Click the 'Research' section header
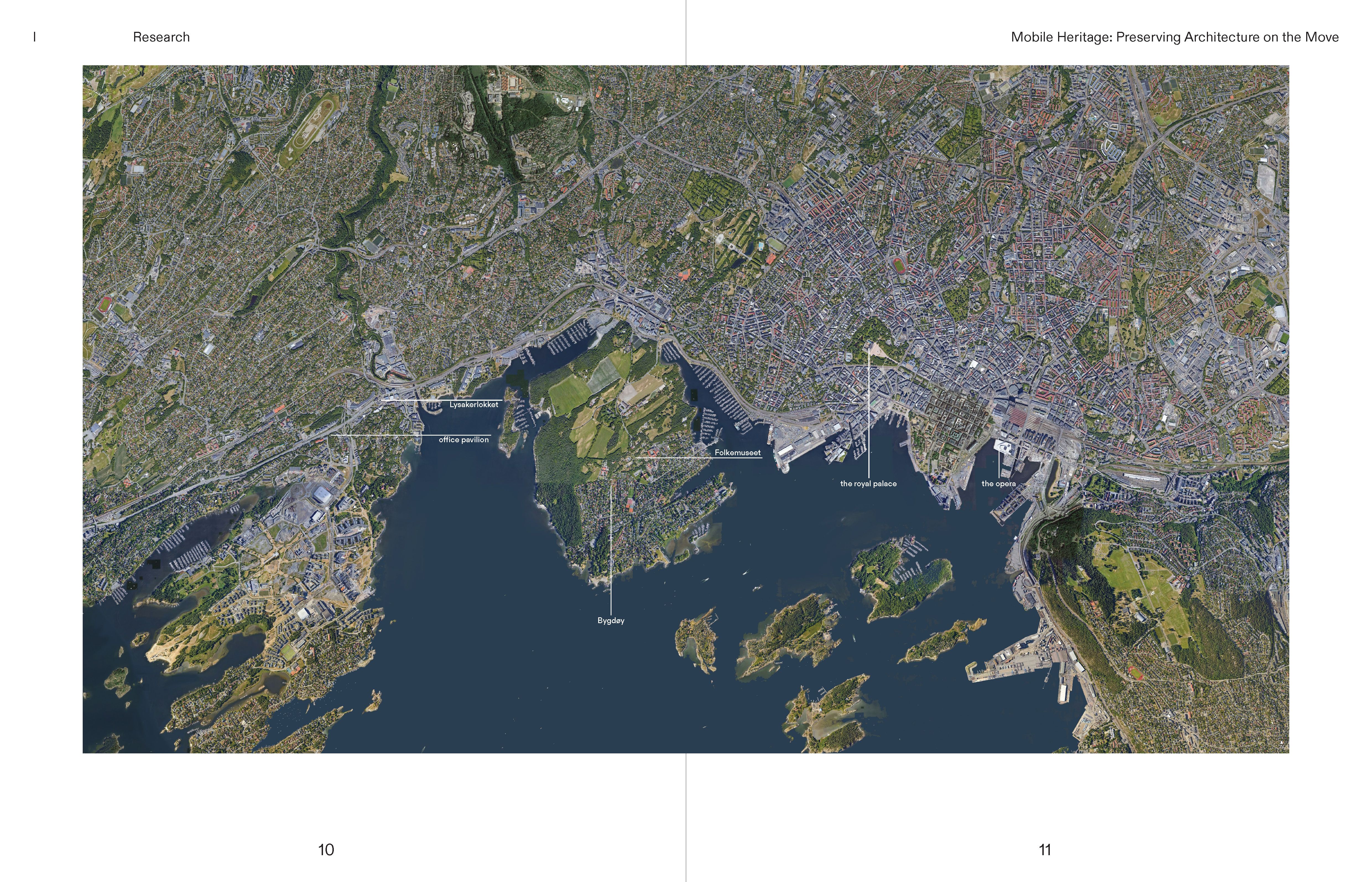This screenshot has width=1372, height=882. pos(161,37)
